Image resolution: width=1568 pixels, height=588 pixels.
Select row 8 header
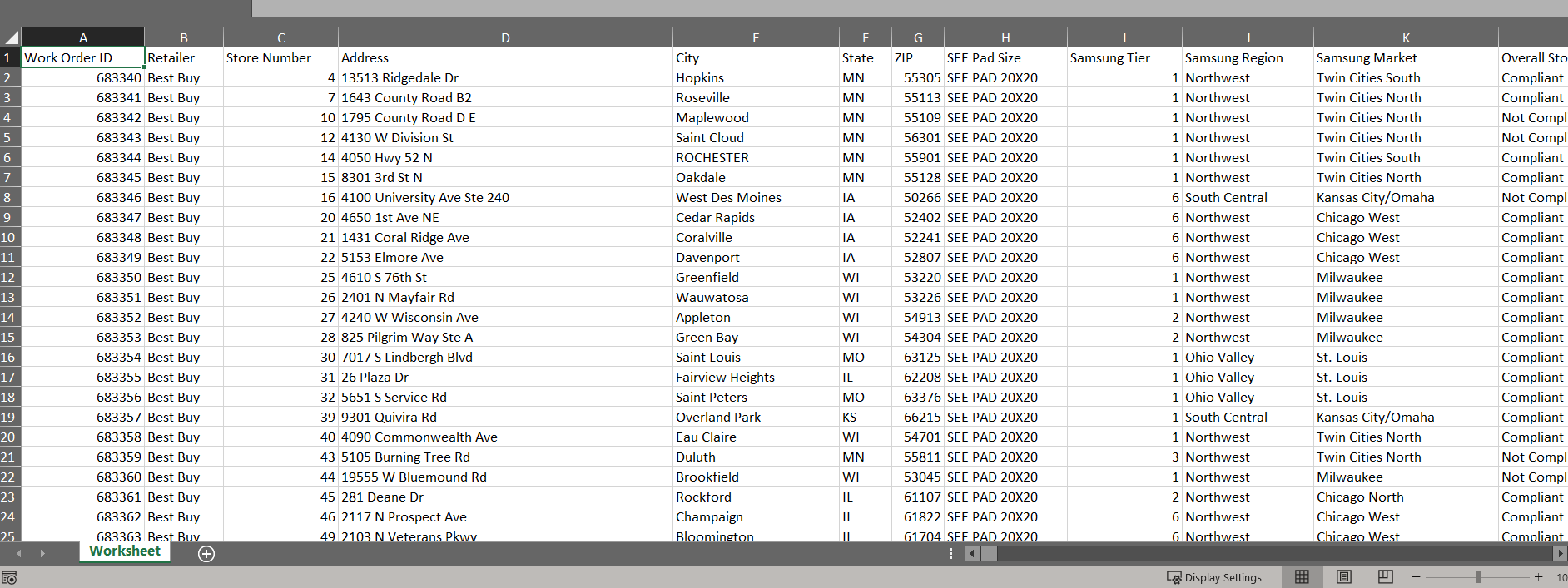10,197
